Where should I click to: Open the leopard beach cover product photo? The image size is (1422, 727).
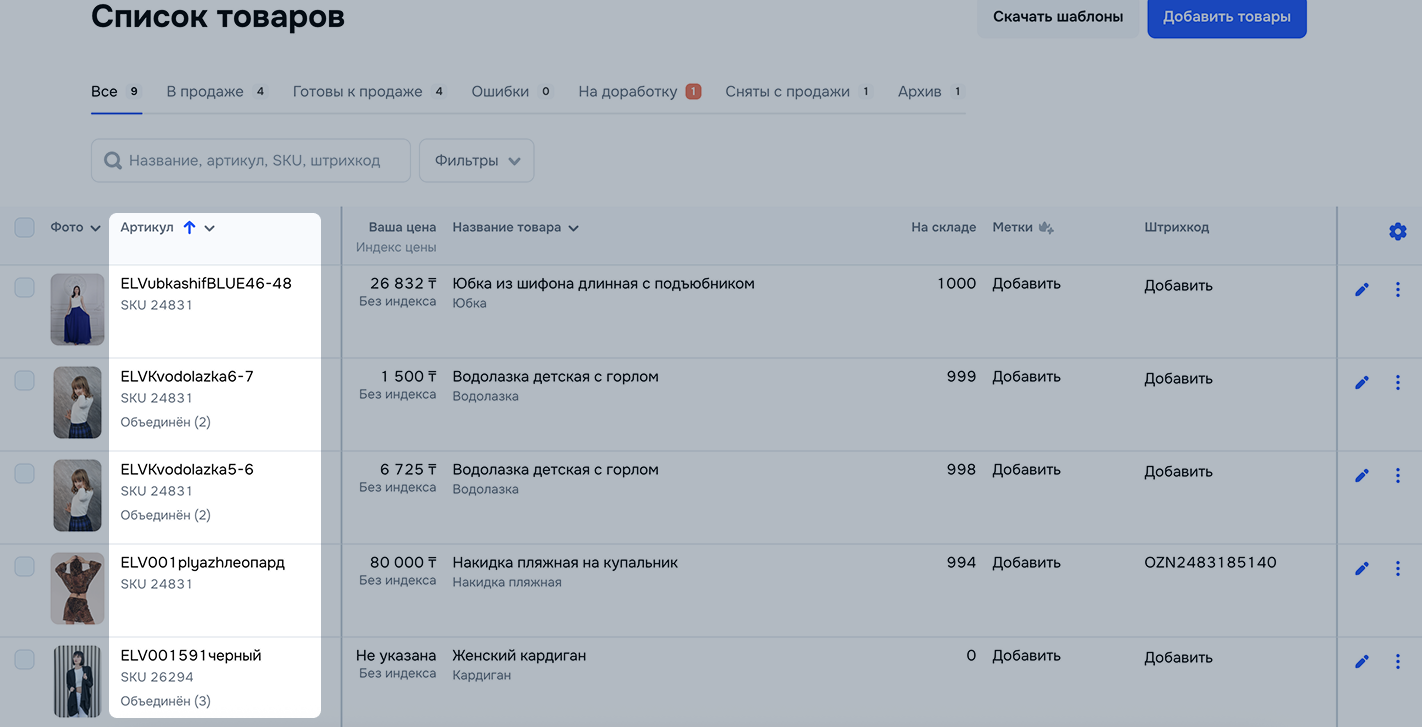pyautogui.click(x=77, y=588)
